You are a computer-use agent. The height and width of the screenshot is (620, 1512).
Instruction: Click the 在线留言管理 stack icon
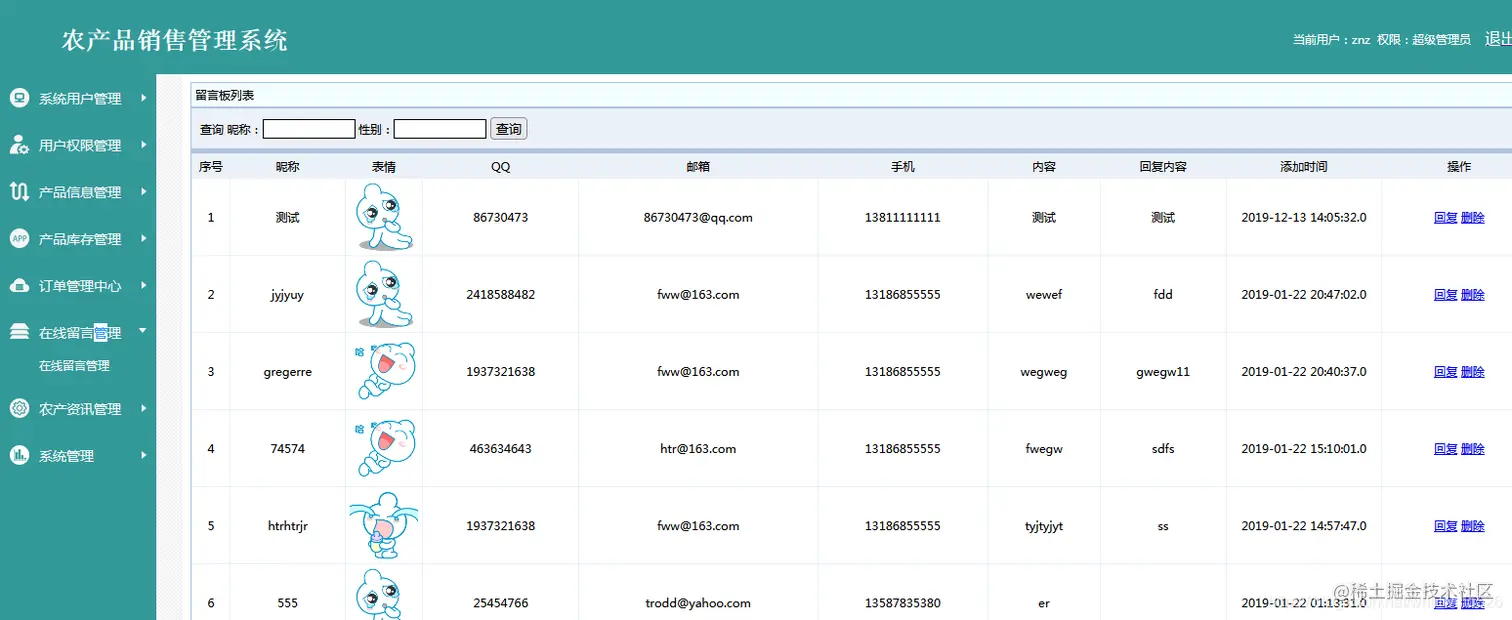pos(19,332)
